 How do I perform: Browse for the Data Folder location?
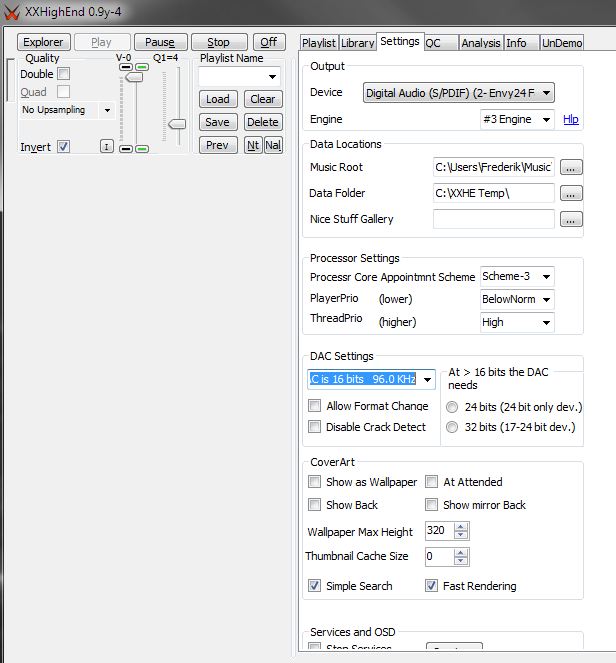click(571, 193)
